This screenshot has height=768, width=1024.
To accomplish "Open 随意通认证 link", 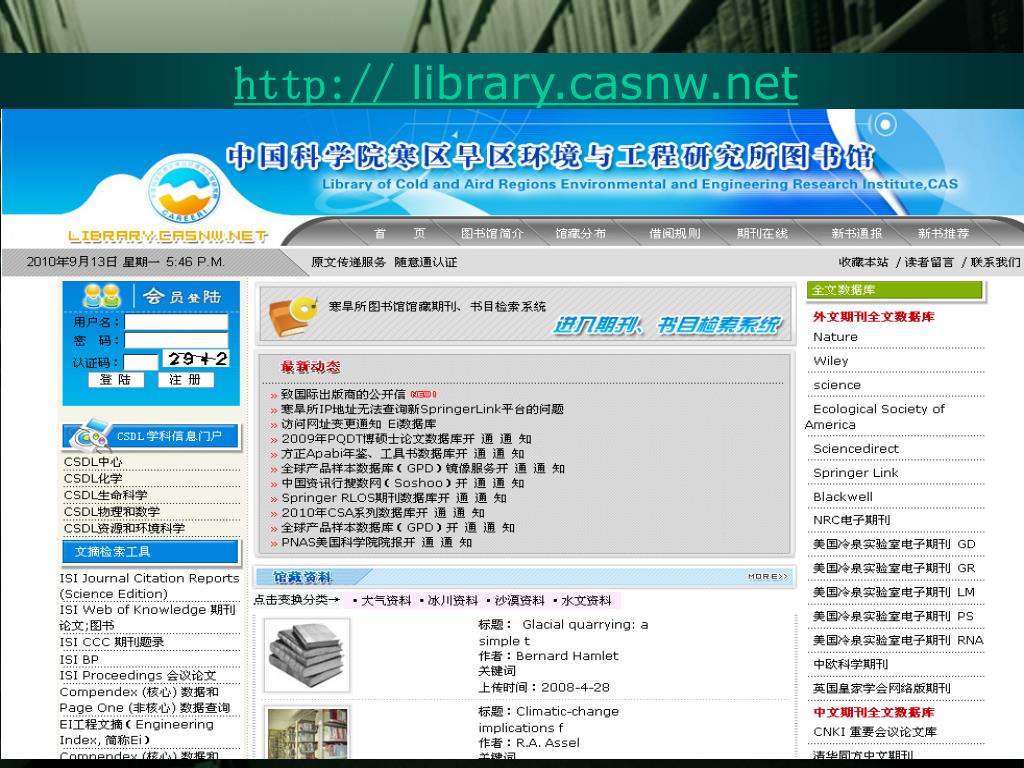I will (425, 262).
